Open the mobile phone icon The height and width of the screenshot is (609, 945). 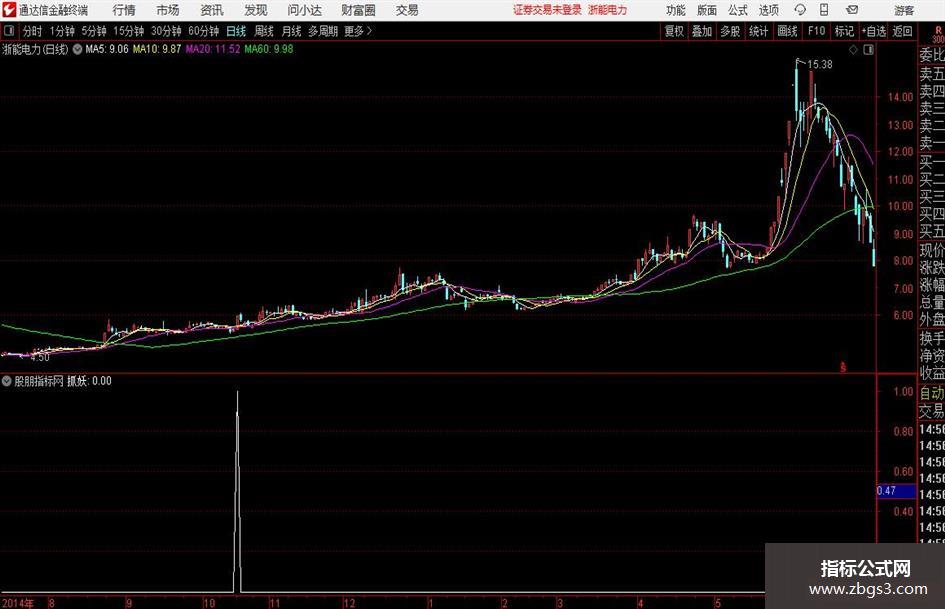(x=824, y=10)
